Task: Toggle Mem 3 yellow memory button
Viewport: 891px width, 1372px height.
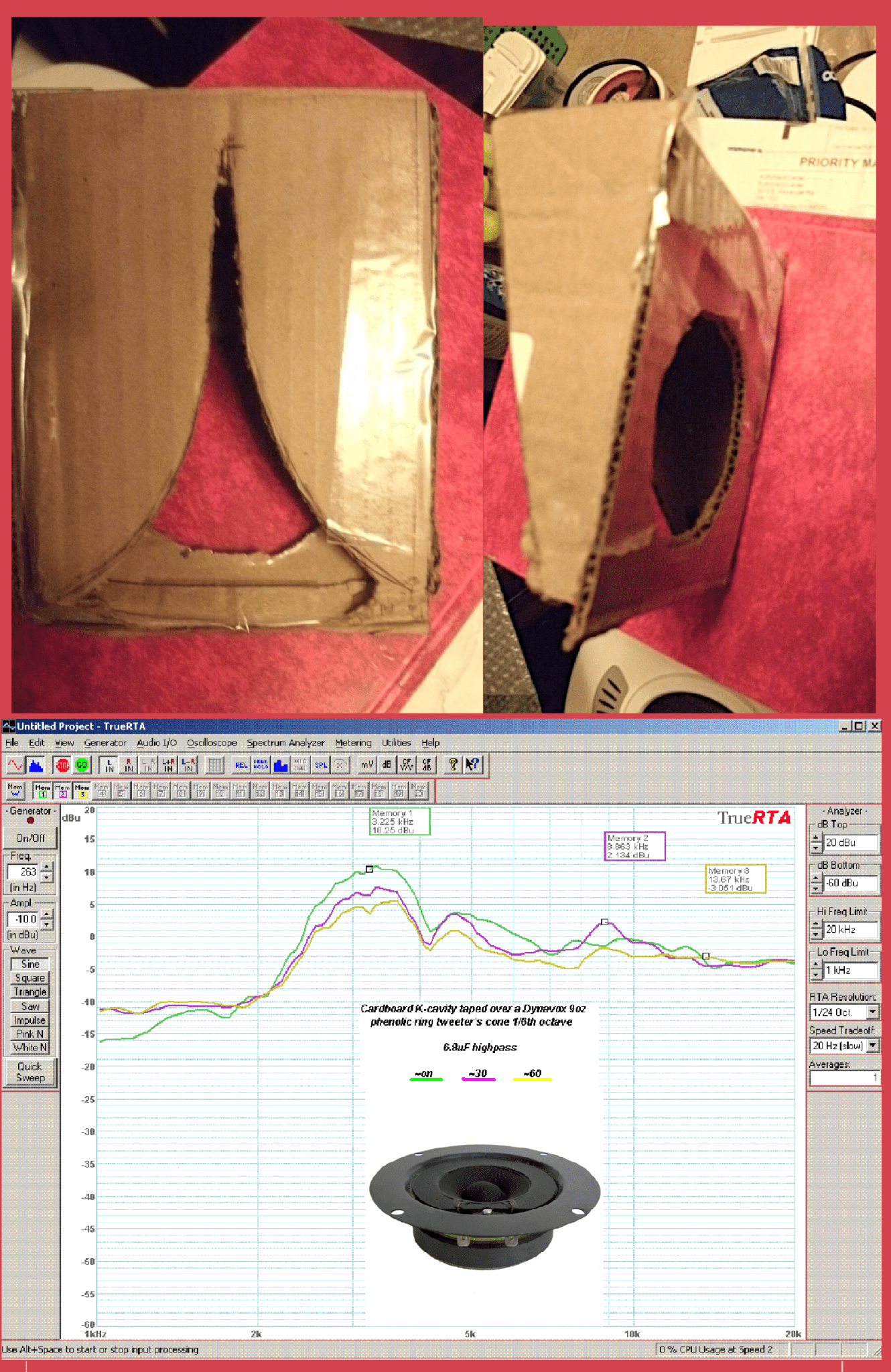Action: [82, 791]
